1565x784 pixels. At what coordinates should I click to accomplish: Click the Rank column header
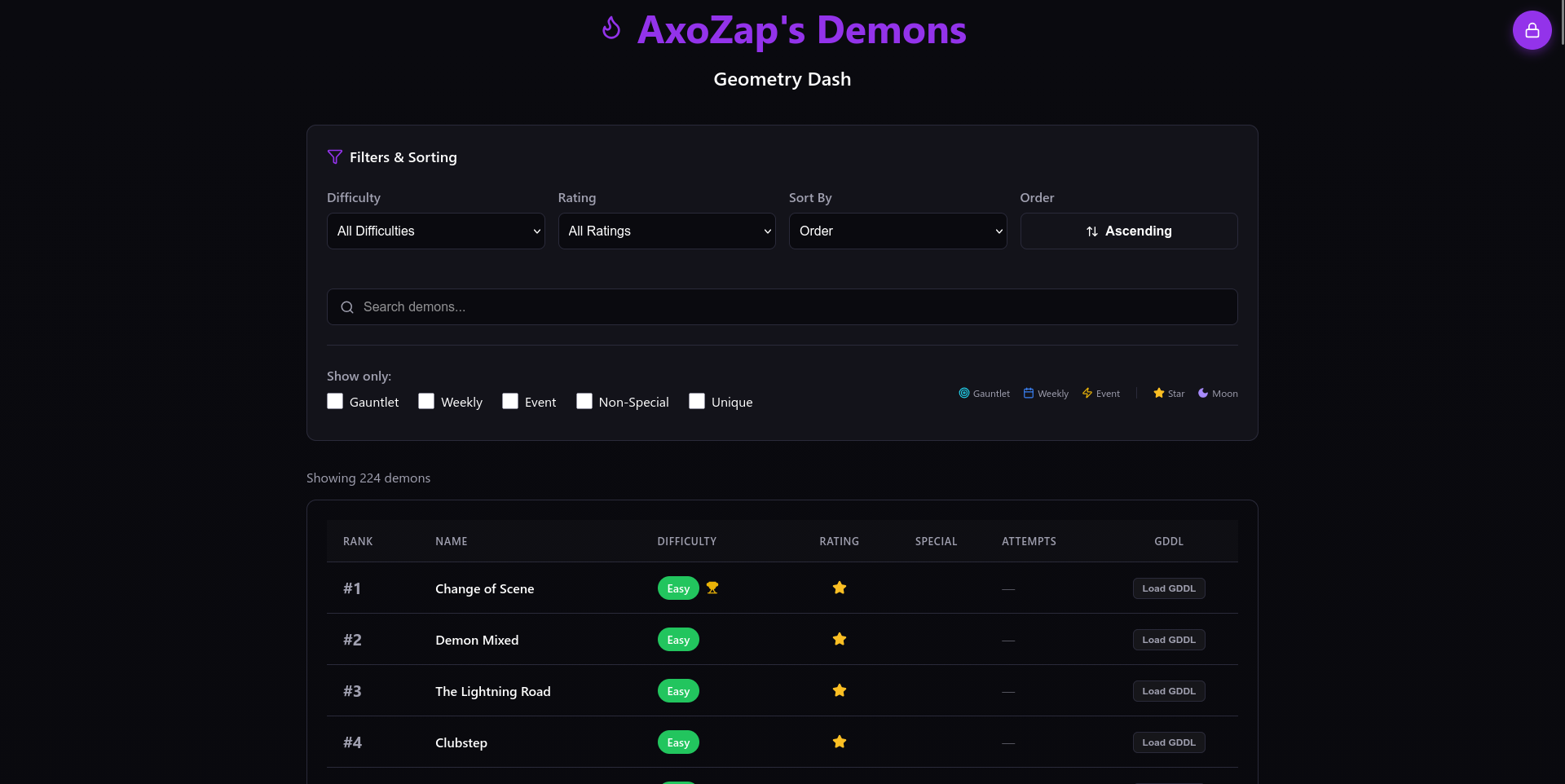tap(358, 541)
